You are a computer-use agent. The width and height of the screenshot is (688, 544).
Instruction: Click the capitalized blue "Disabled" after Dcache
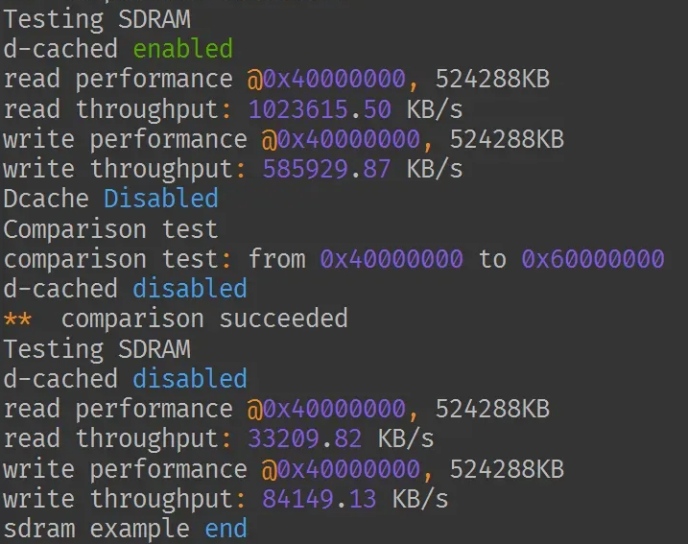pyautogui.click(x=161, y=199)
